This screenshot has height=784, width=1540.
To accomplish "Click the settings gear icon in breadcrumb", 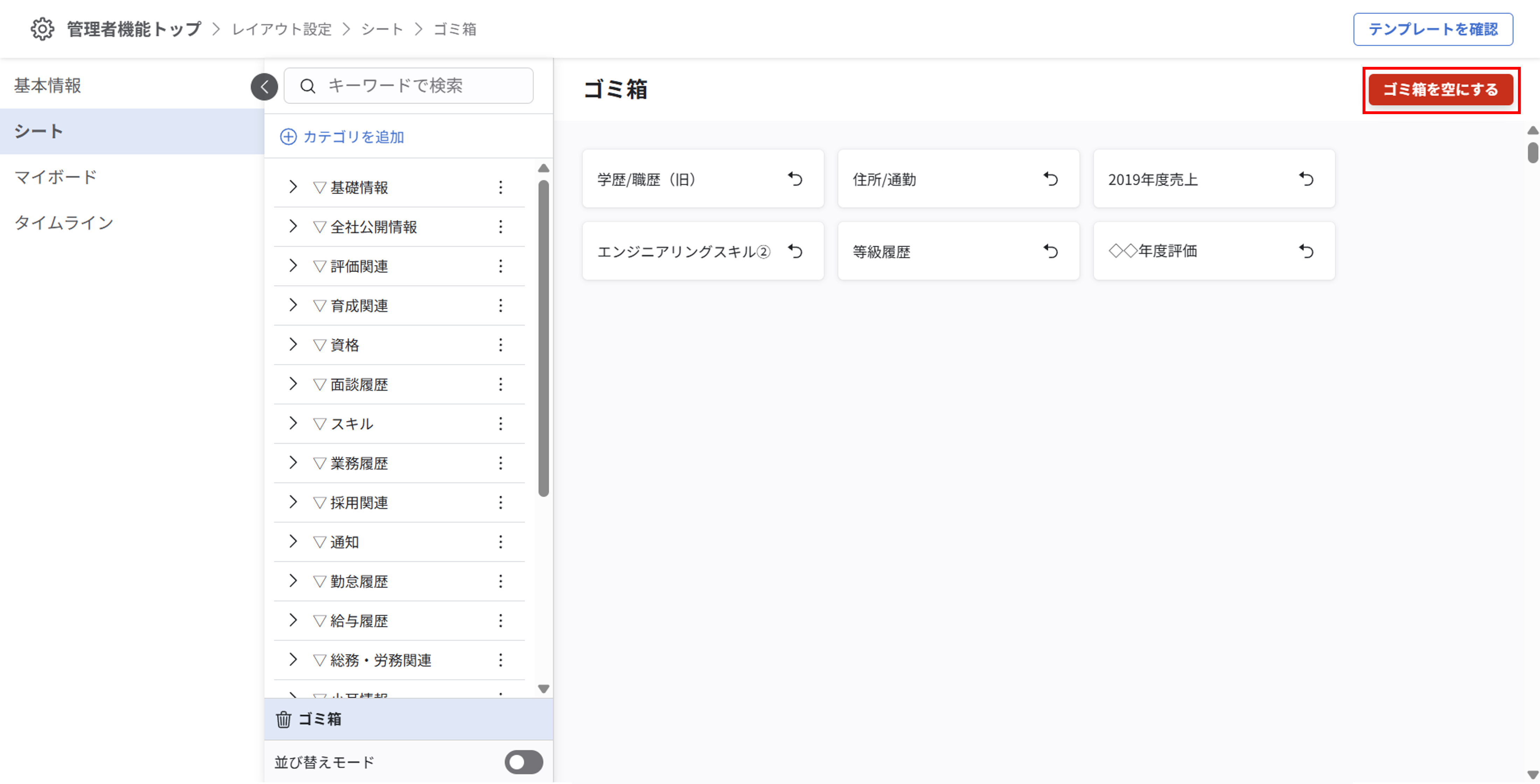I will pos(42,29).
